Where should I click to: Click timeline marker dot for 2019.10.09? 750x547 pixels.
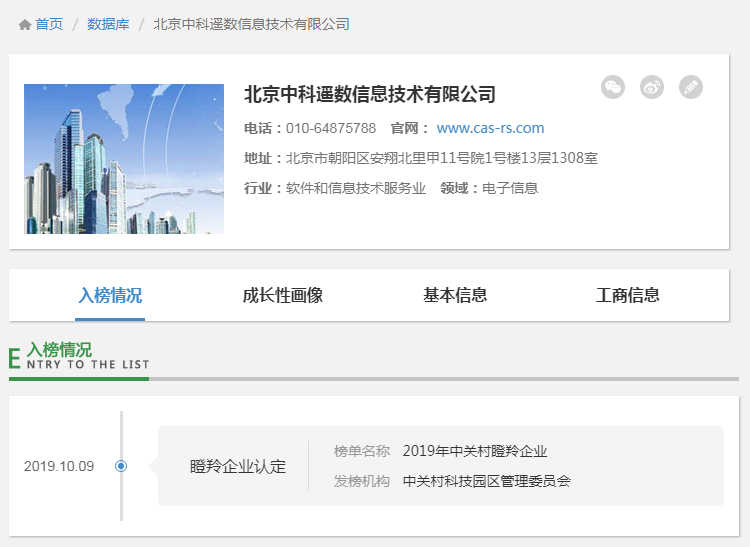[121, 466]
